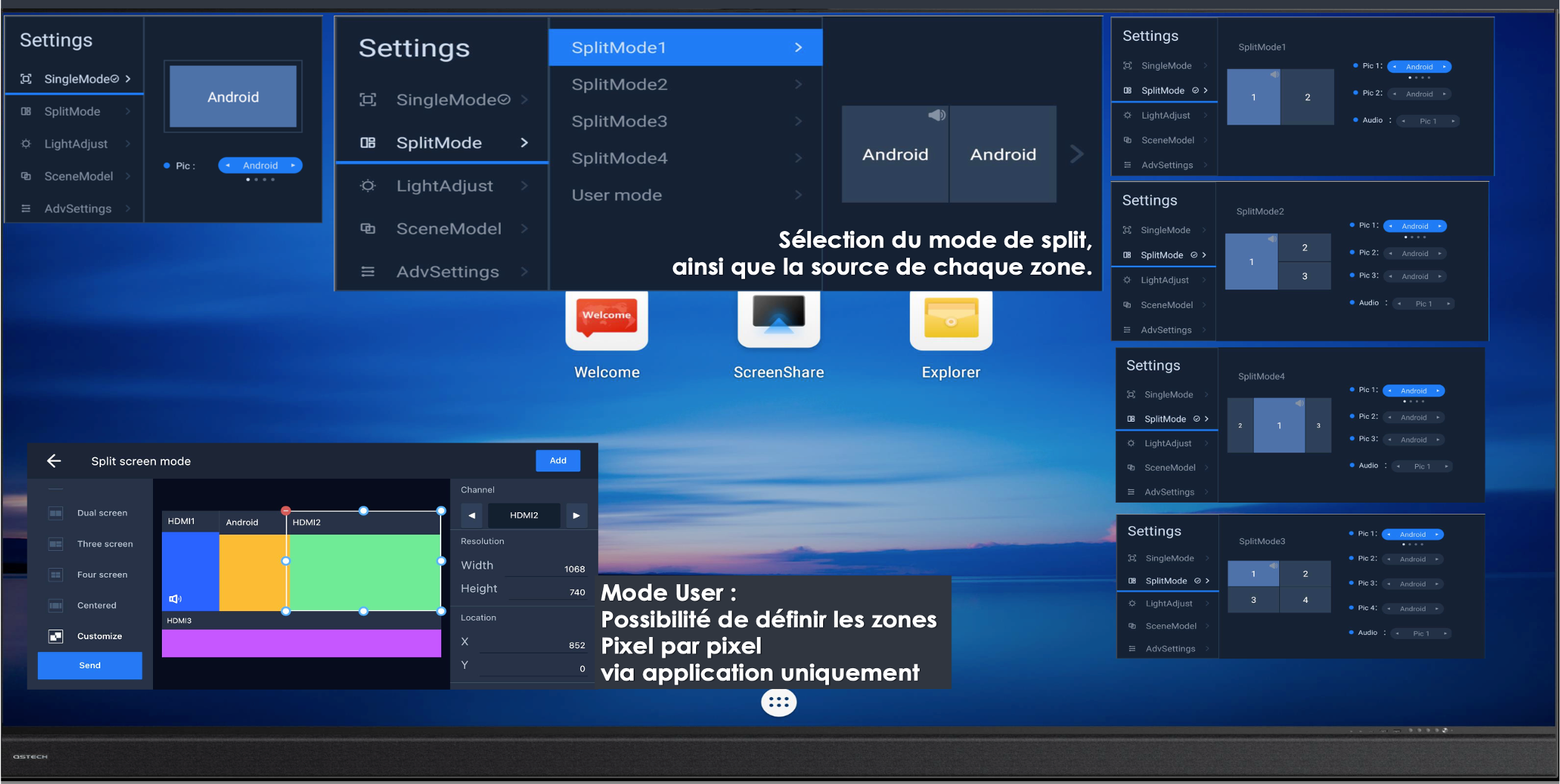Select the purple HDMI3 zone
The image size is (1560, 784).
click(x=301, y=643)
